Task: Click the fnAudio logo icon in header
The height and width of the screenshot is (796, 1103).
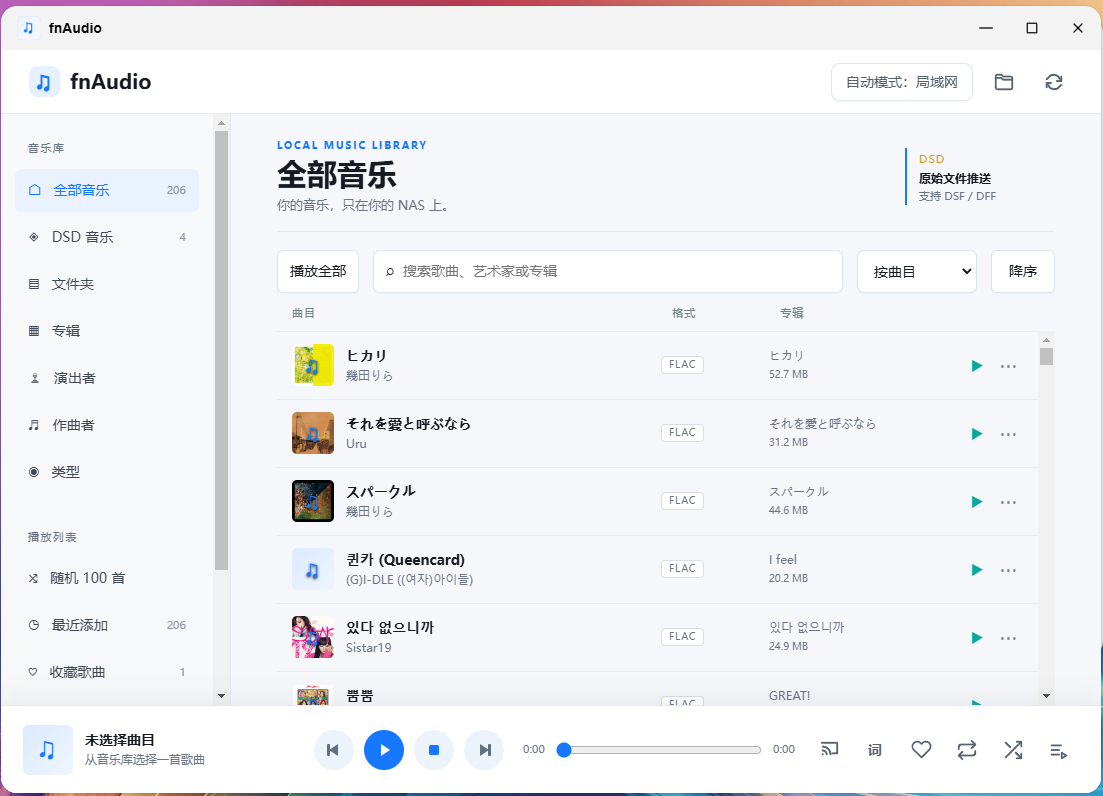Action: tap(44, 82)
